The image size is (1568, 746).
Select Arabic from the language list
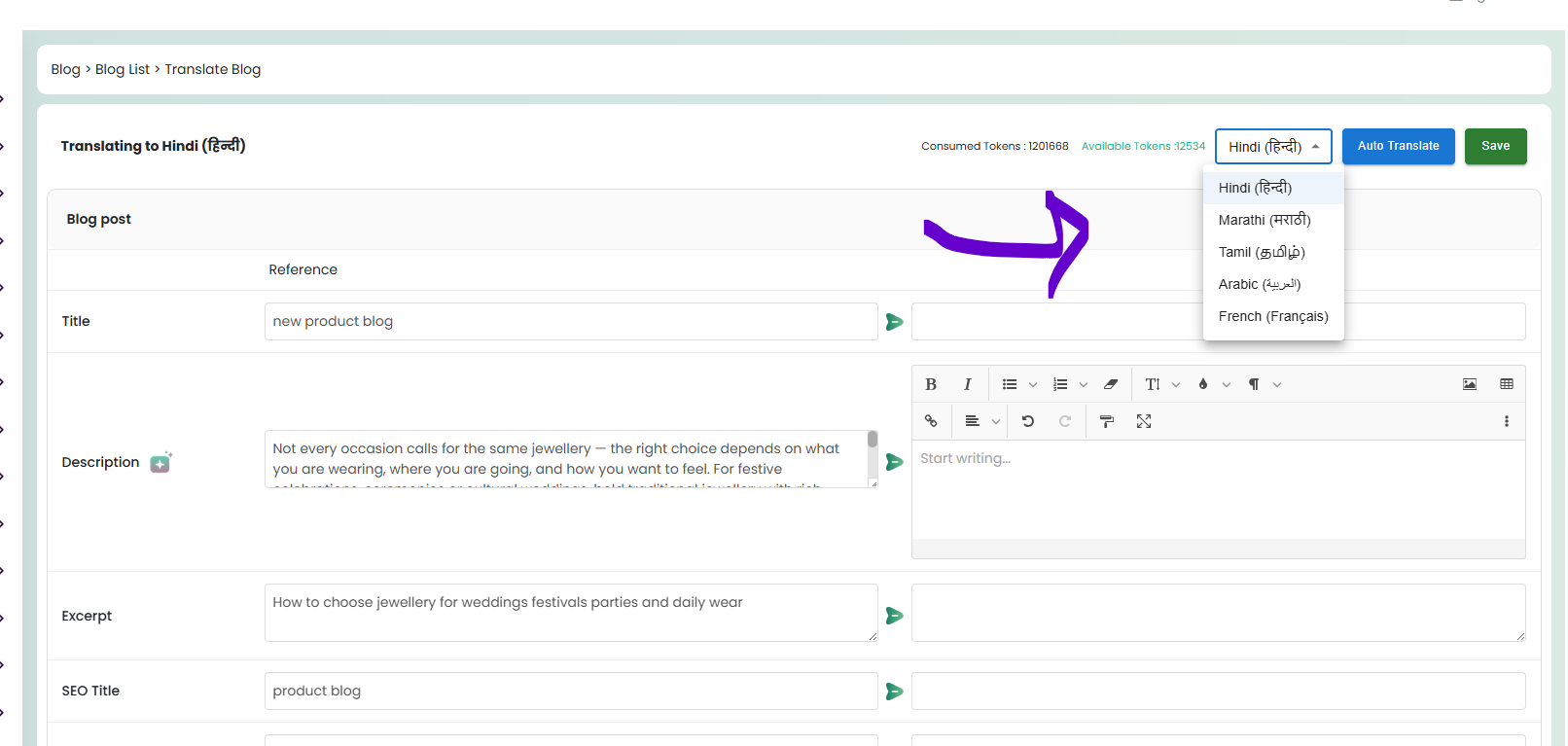point(1273,284)
